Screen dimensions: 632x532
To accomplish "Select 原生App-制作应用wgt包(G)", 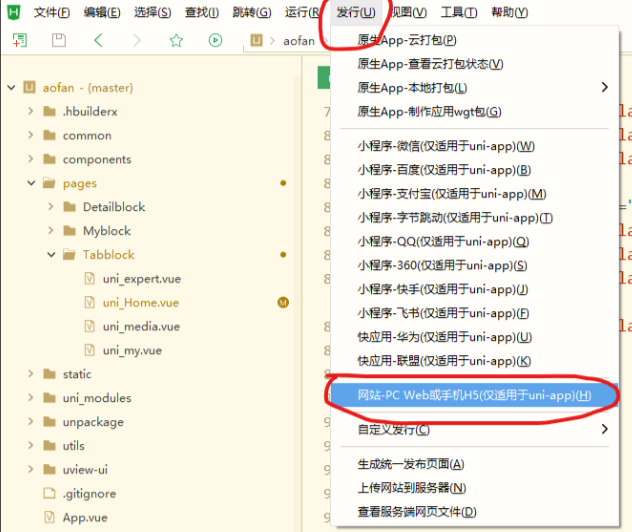I will (x=474, y=111).
